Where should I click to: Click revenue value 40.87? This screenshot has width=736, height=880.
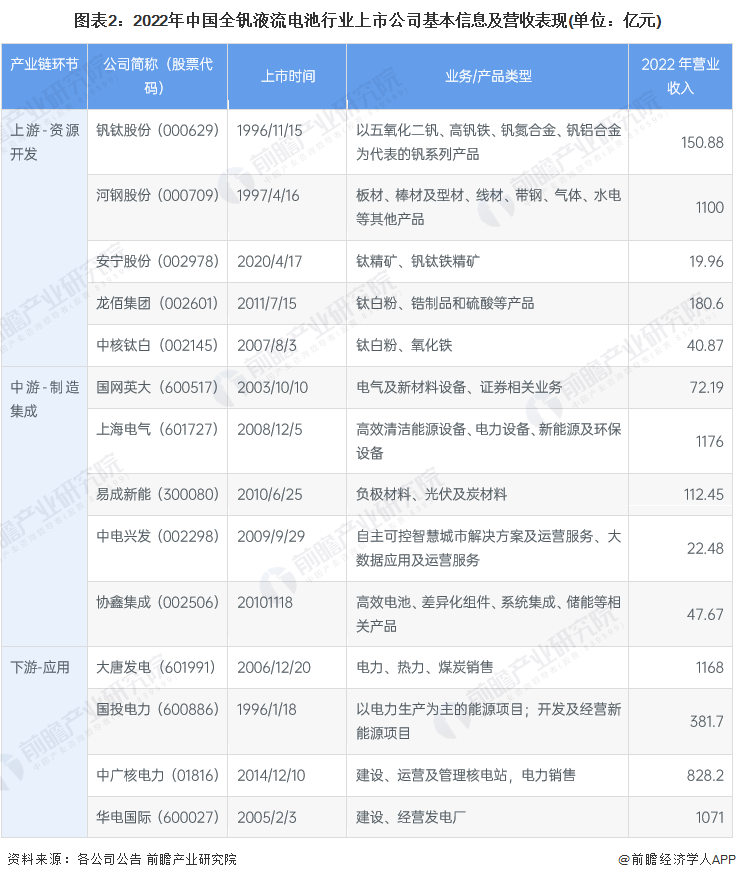point(705,346)
